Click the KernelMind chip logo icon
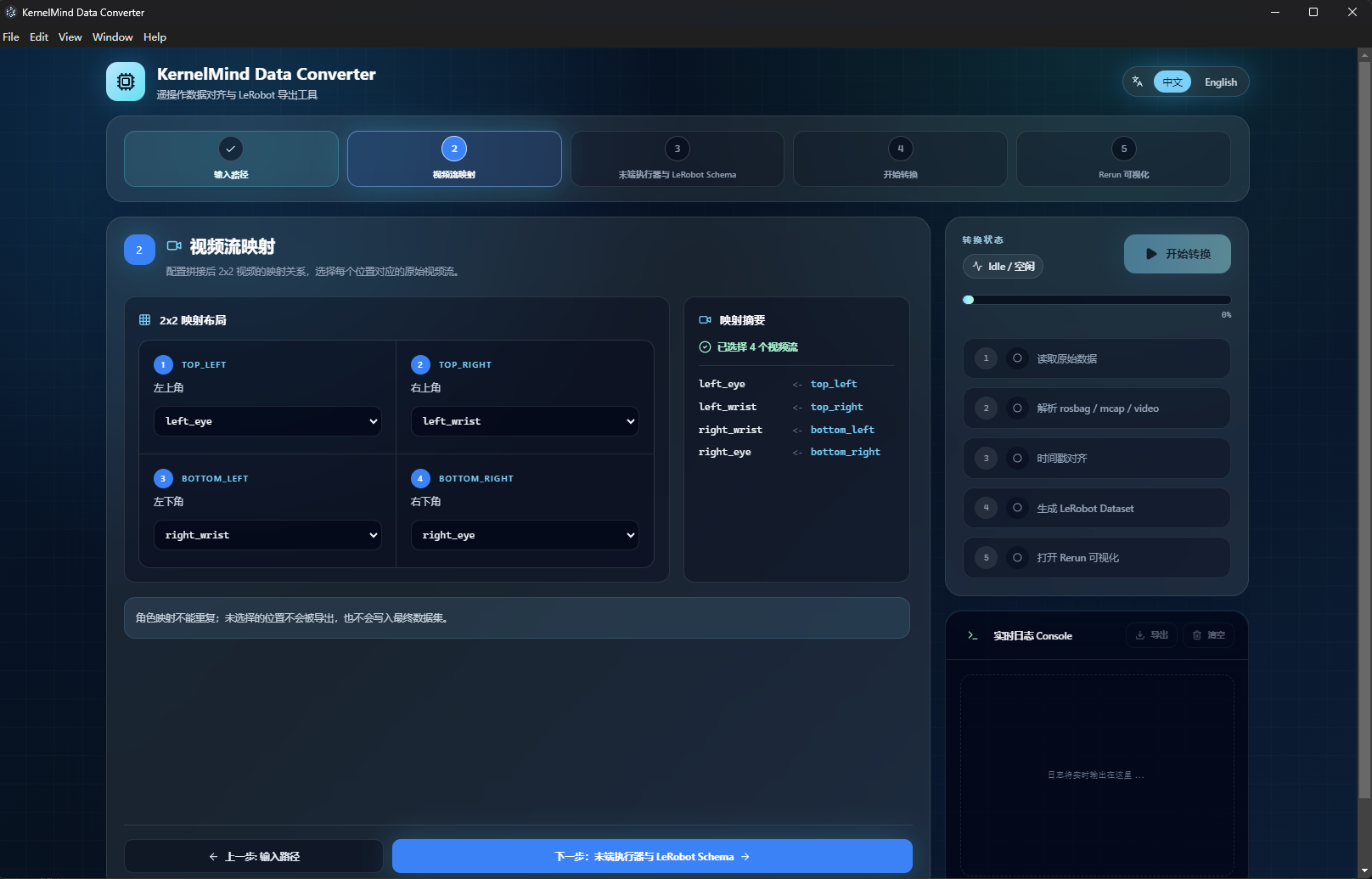This screenshot has width=1372, height=879. pyautogui.click(x=126, y=82)
